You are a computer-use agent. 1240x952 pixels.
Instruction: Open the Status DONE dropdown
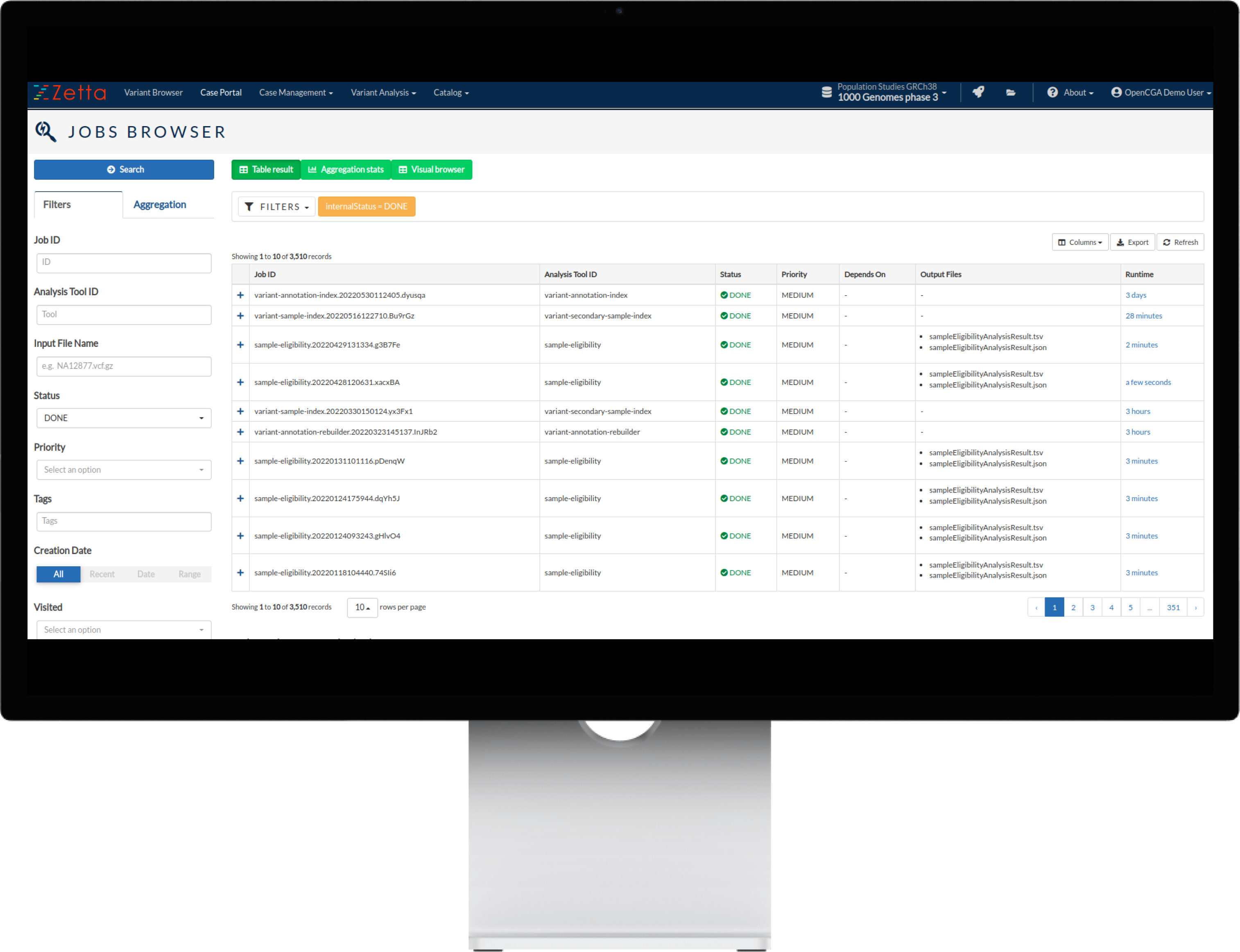[x=124, y=418]
